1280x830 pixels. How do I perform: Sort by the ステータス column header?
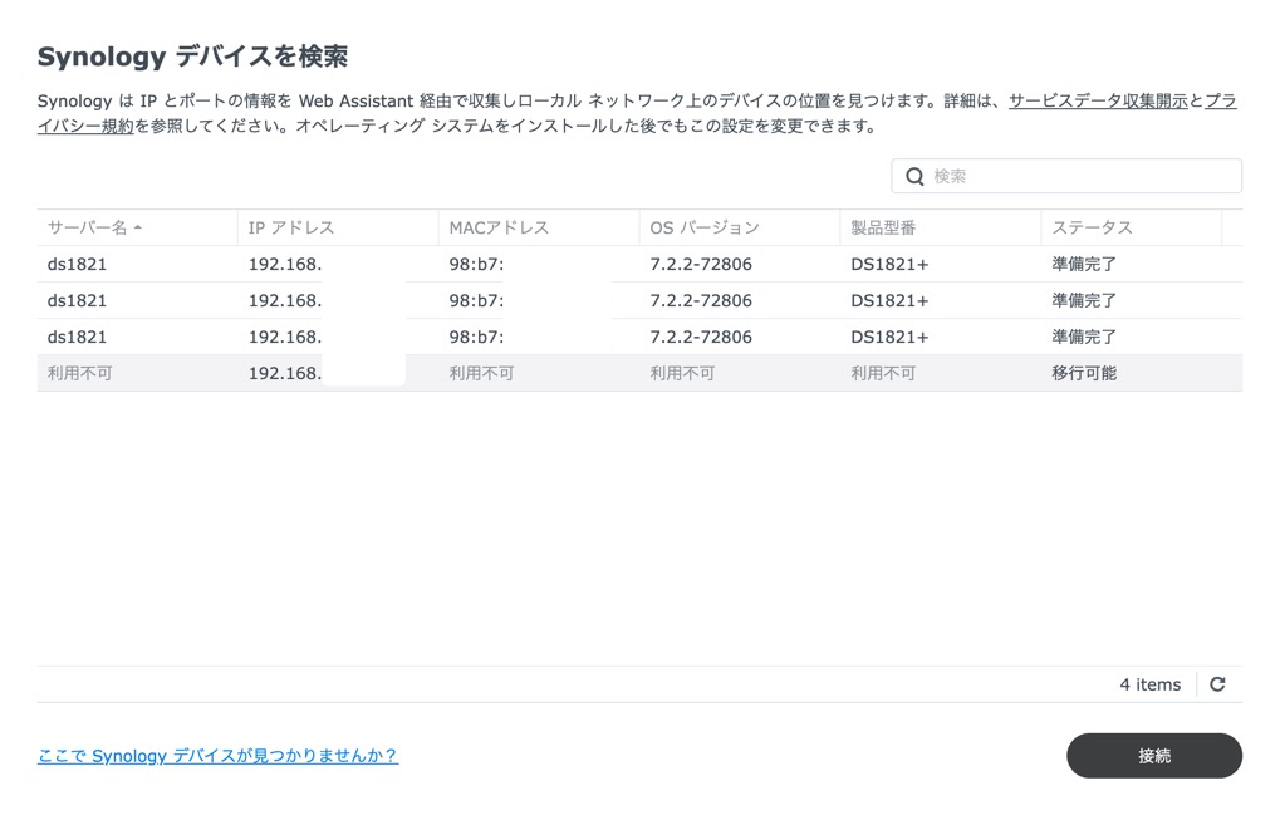pos(1132,228)
